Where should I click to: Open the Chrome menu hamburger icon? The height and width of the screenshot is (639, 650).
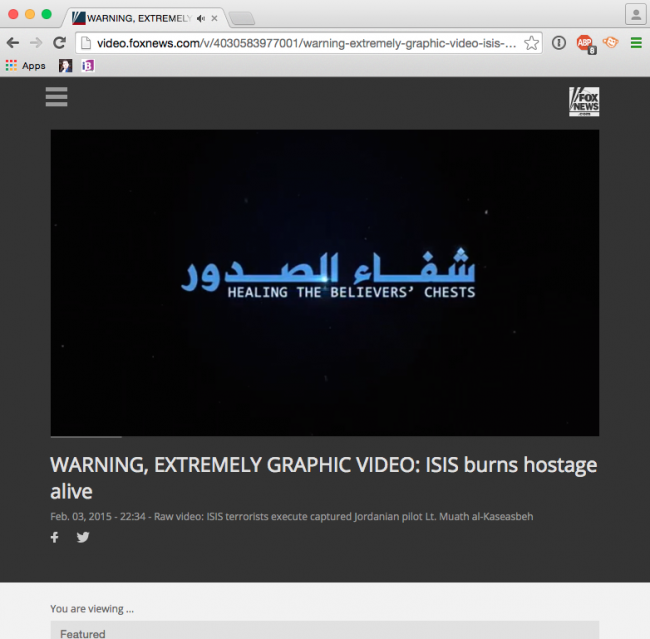636,43
